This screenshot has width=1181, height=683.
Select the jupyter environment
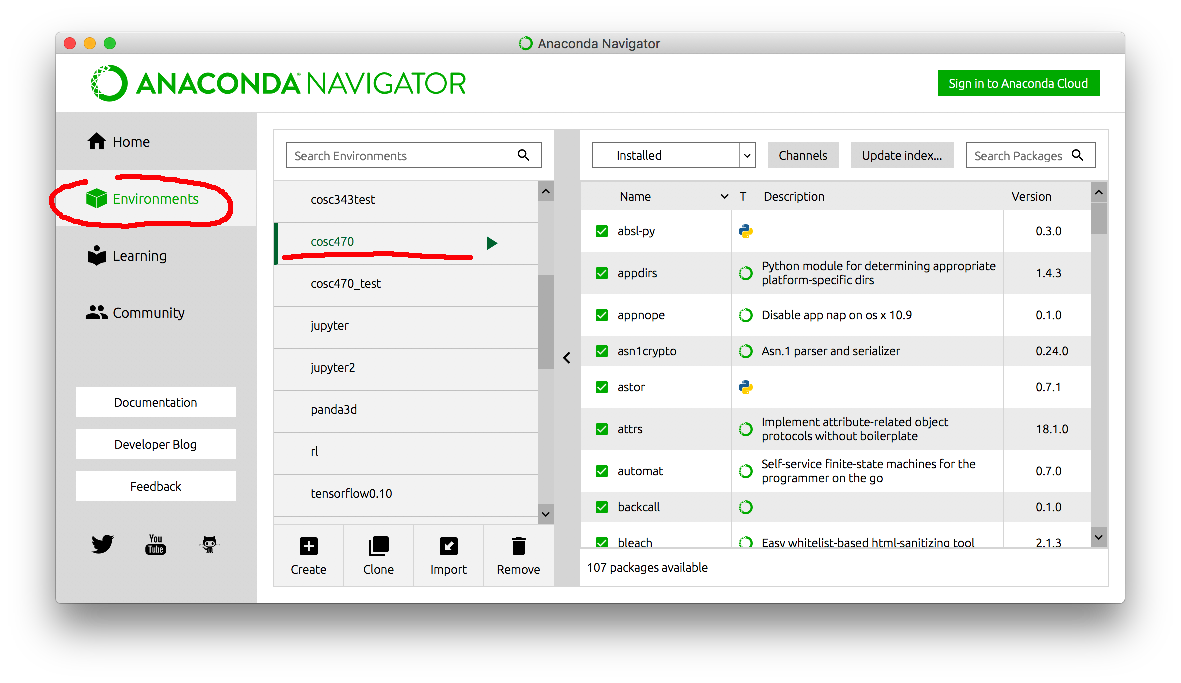click(x=406, y=326)
